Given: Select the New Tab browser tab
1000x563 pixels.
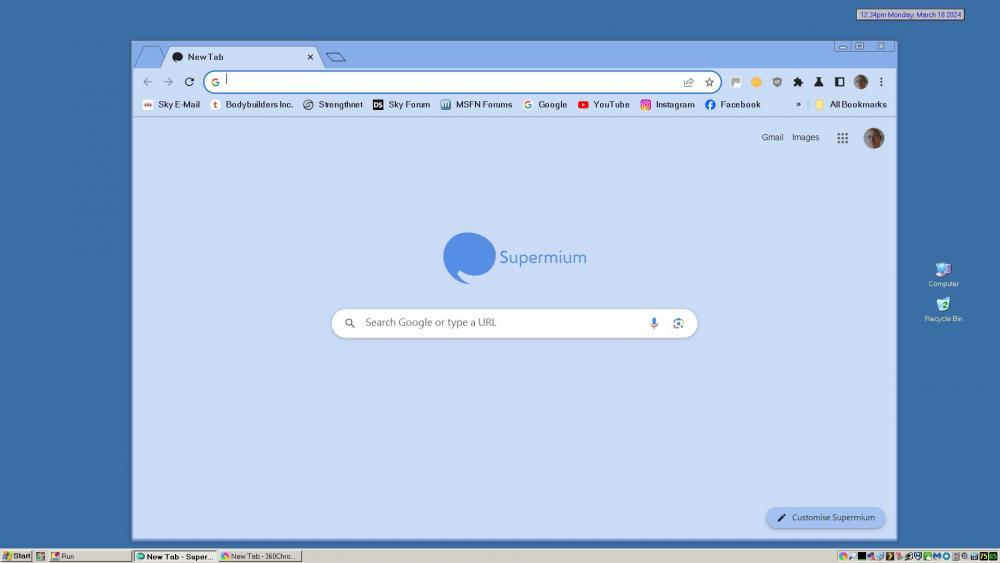Looking at the screenshot, I should pos(240,57).
